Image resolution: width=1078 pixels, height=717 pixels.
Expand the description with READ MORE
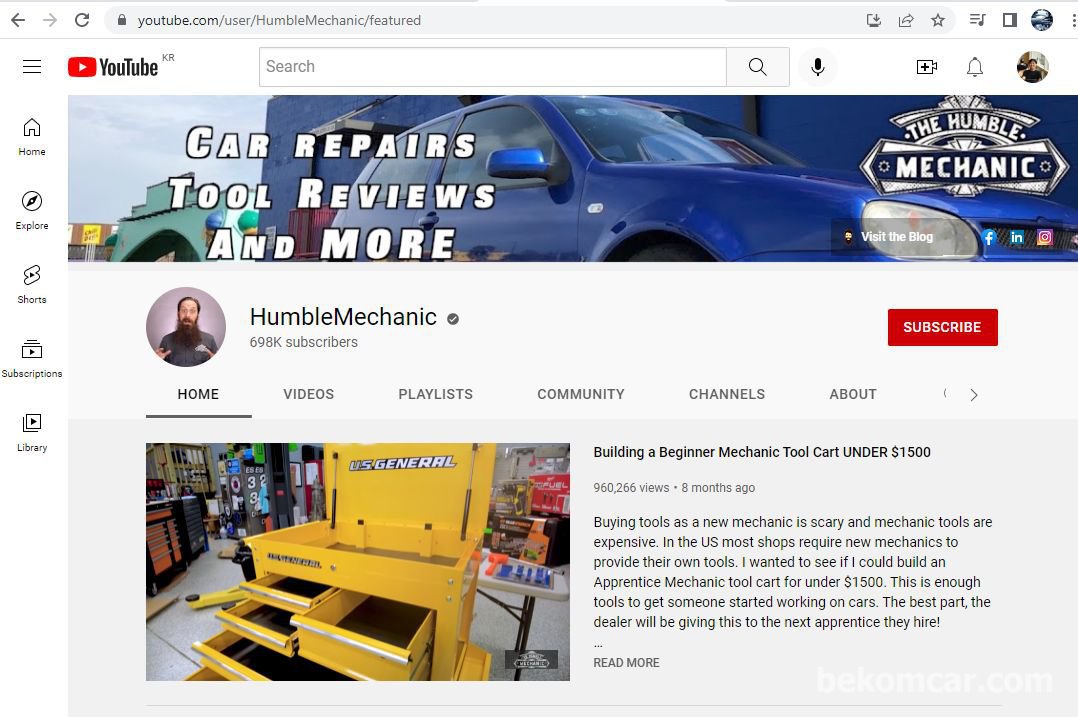626,663
